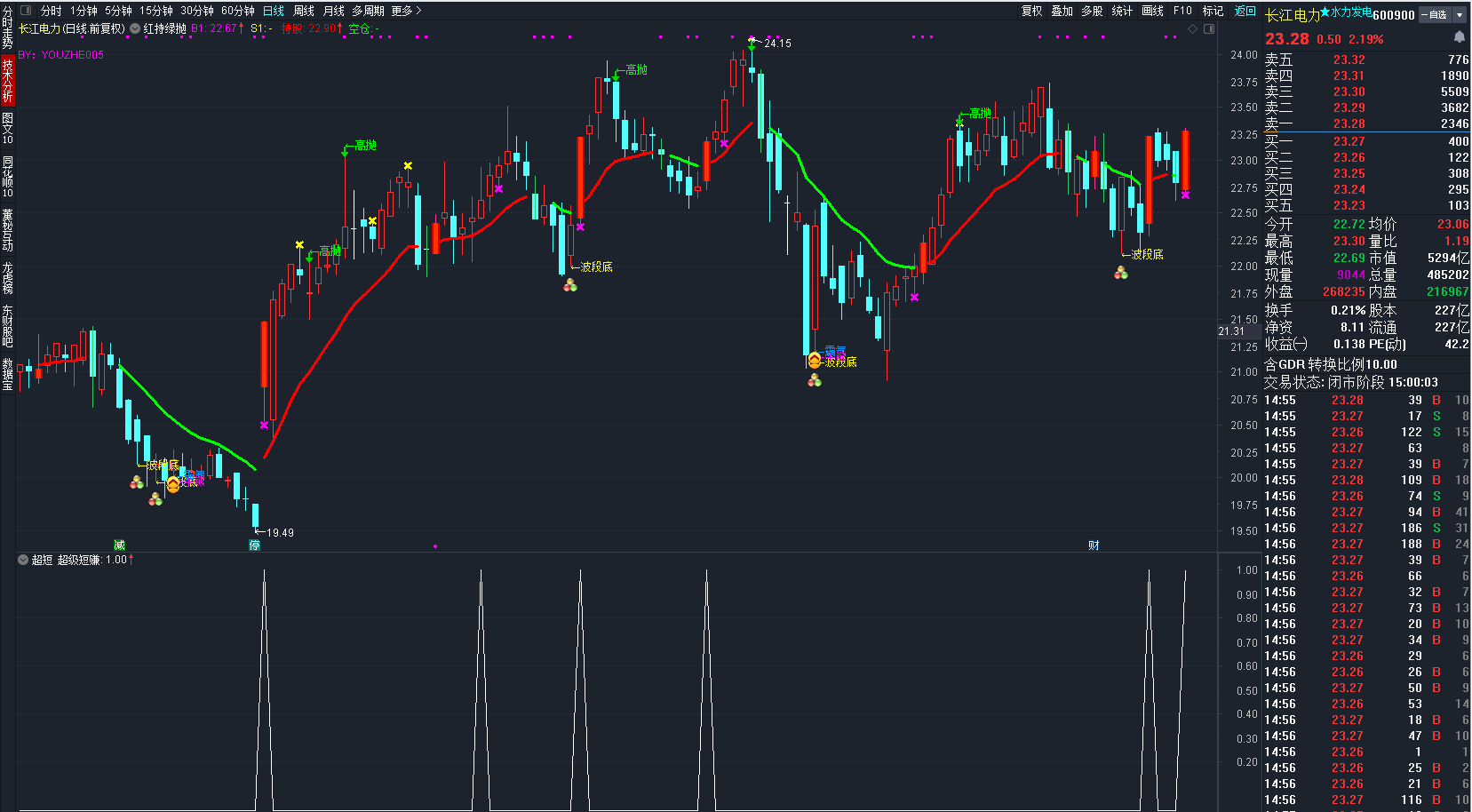This screenshot has width=1472, height=812.
Task: Open the 同花顺10 sidebar tab
Action: point(7,177)
